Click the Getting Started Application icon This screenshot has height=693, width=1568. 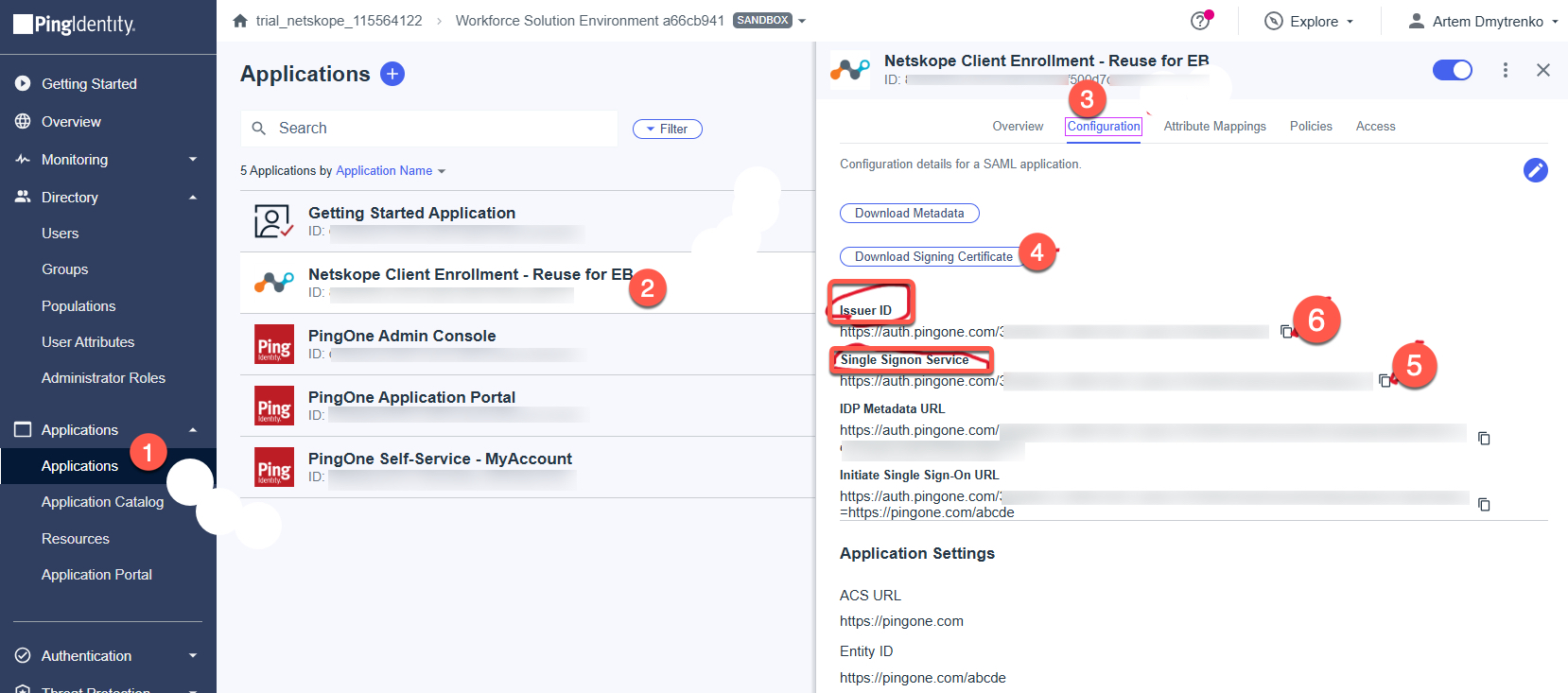coord(273,221)
